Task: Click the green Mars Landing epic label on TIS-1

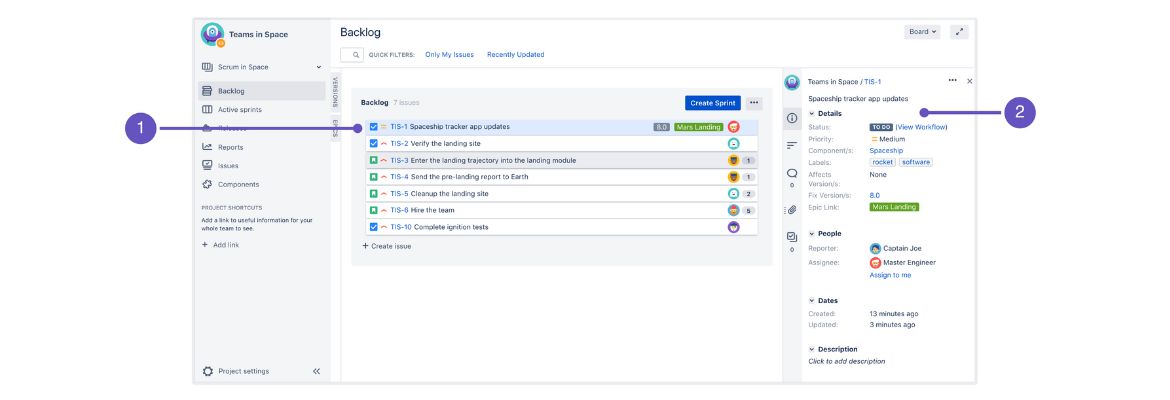Action: click(698, 127)
